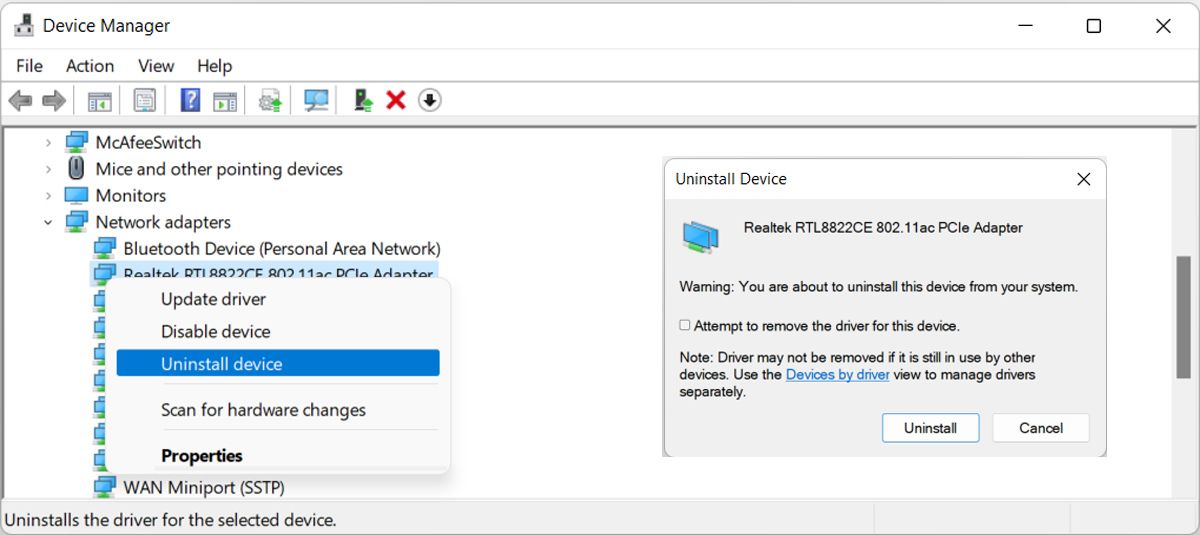Image resolution: width=1200 pixels, height=535 pixels.
Task: Click the Enable device toolbar icon
Action: (x=363, y=100)
